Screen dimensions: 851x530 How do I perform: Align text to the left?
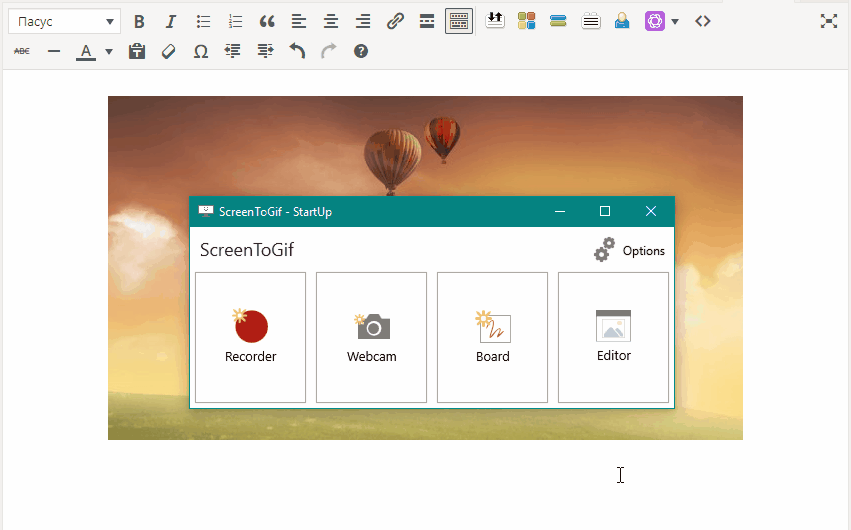pyautogui.click(x=299, y=22)
